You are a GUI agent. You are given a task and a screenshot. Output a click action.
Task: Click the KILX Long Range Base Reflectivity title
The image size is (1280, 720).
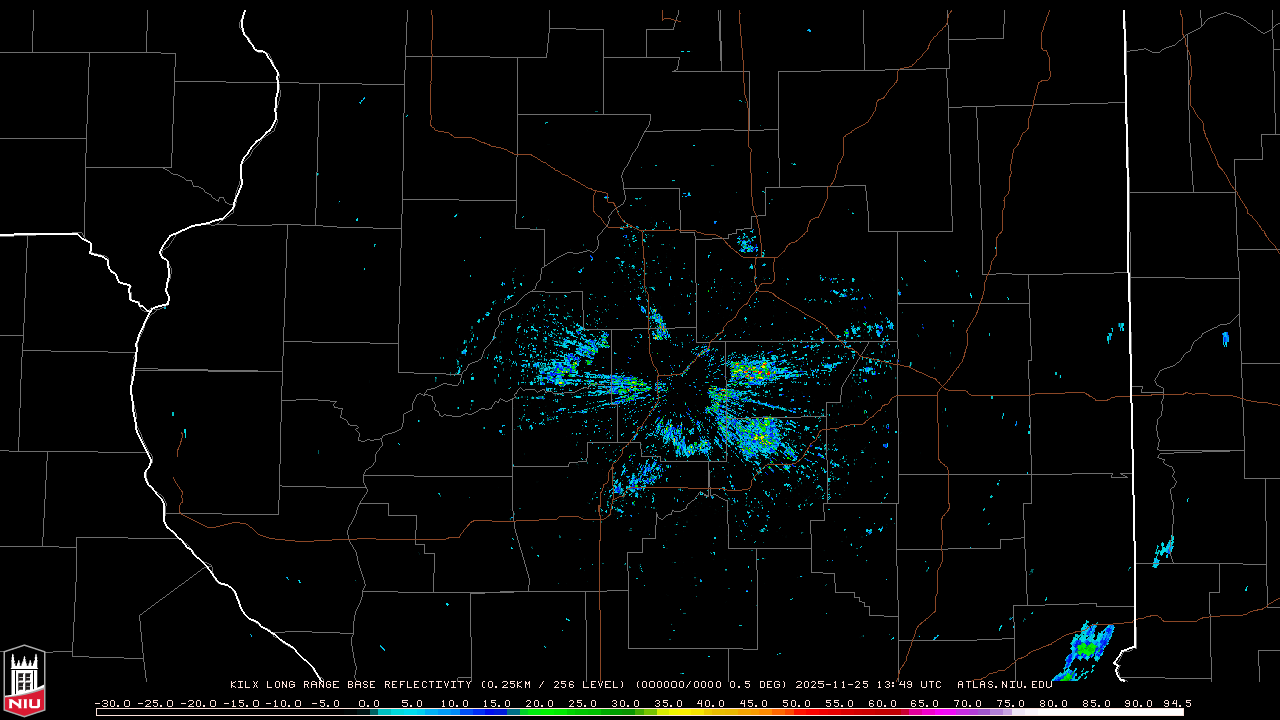pyautogui.click(x=350, y=685)
